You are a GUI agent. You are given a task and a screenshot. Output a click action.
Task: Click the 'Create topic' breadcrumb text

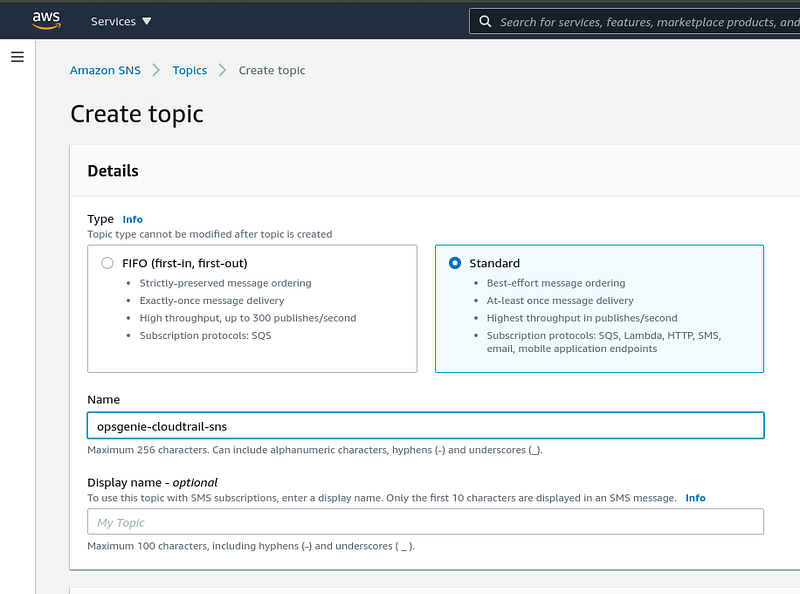tap(272, 70)
